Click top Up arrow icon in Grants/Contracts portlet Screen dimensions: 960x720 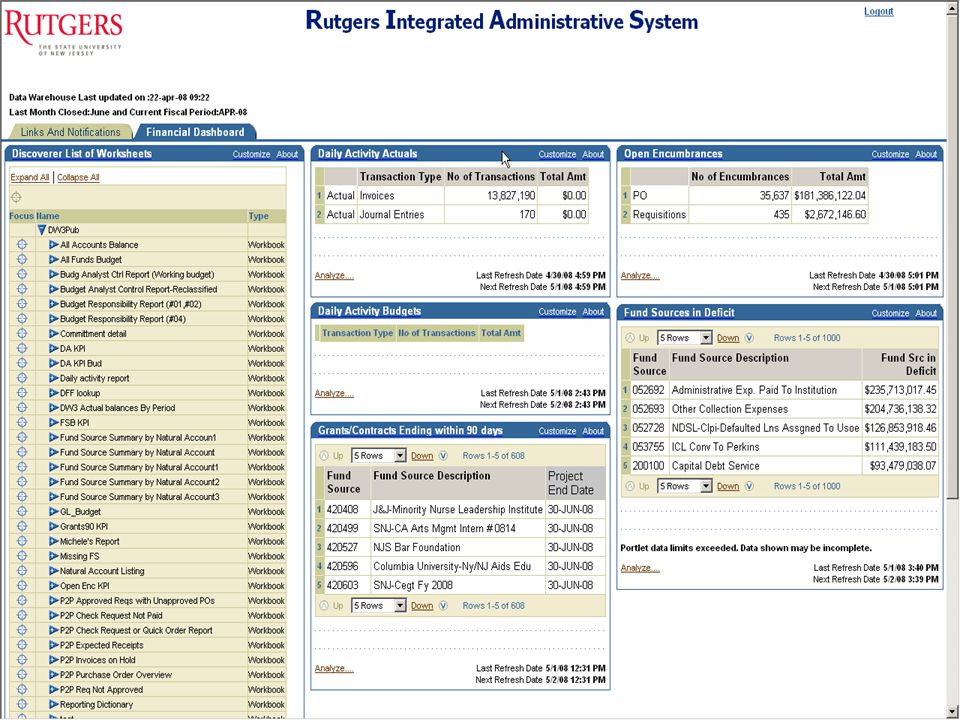pyautogui.click(x=324, y=456)
